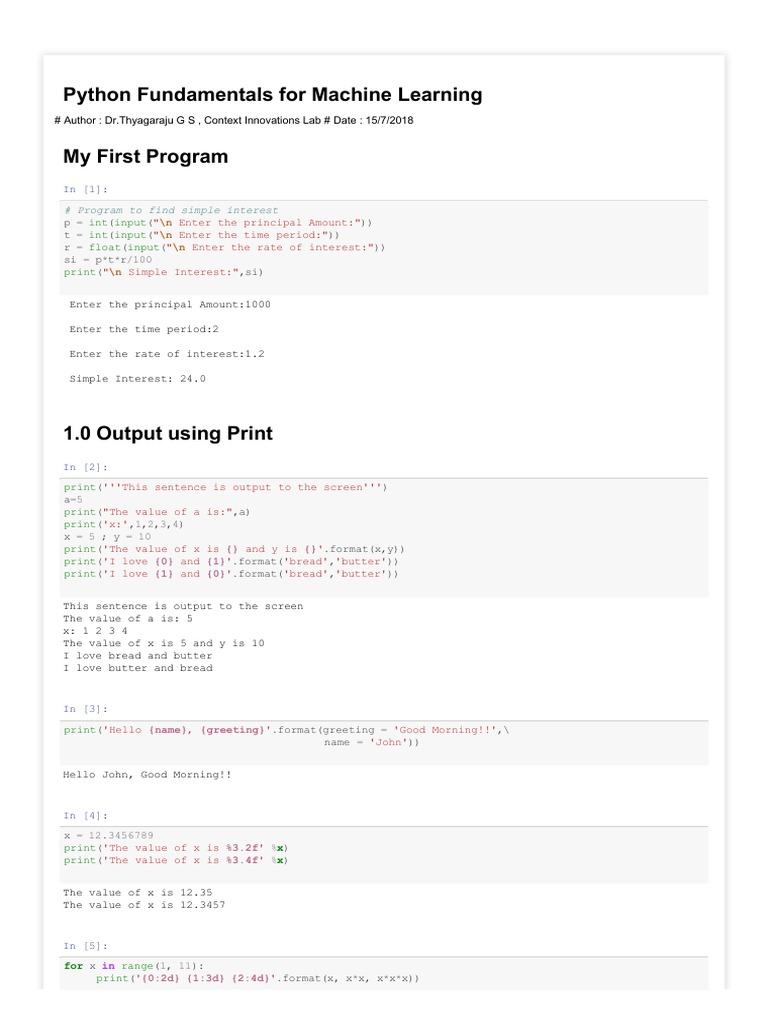Viewport: 768px width, 1024px height.
Task: Click the simple interest comment line in code
Action: [171, 210]
